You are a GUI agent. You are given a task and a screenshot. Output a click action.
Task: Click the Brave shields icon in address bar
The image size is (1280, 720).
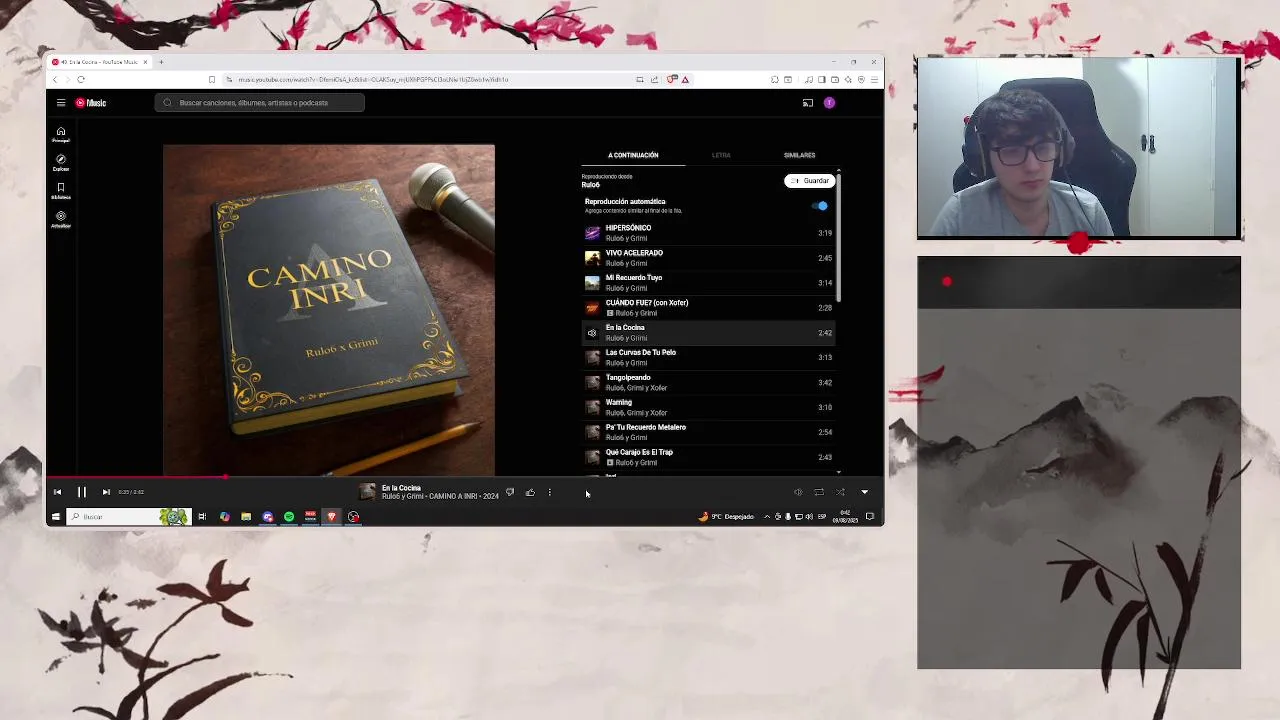(672, 79)
